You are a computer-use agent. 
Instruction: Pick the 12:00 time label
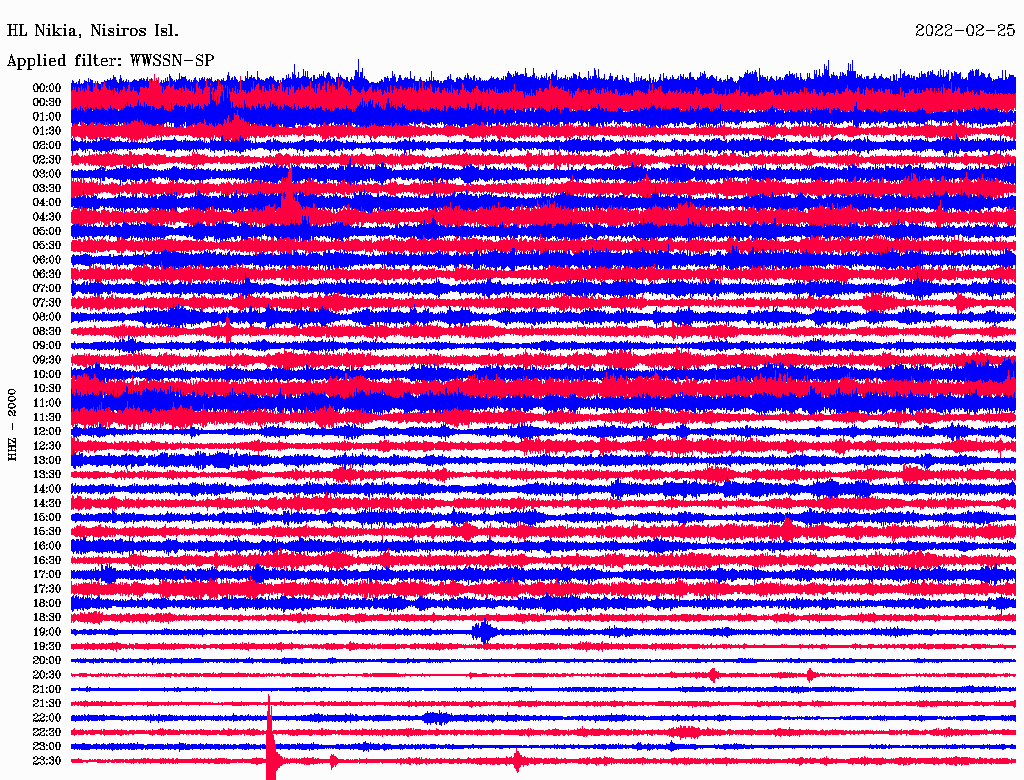coord(47,432)
